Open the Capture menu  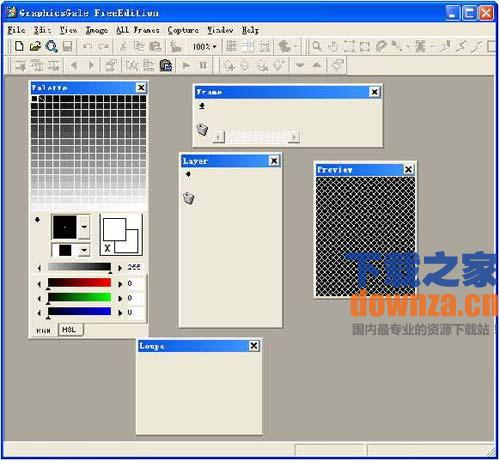point(183,30)
